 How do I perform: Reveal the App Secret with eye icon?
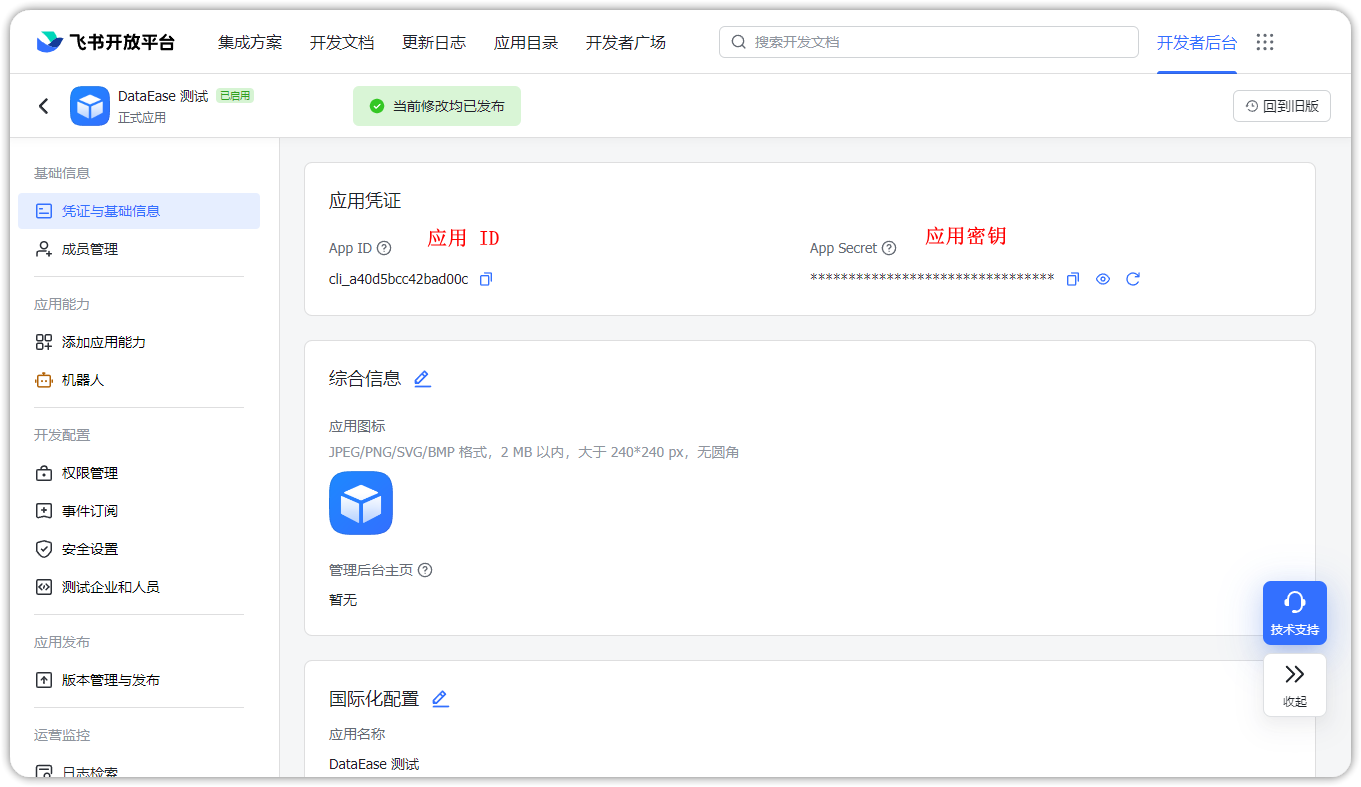point(1103,279)
